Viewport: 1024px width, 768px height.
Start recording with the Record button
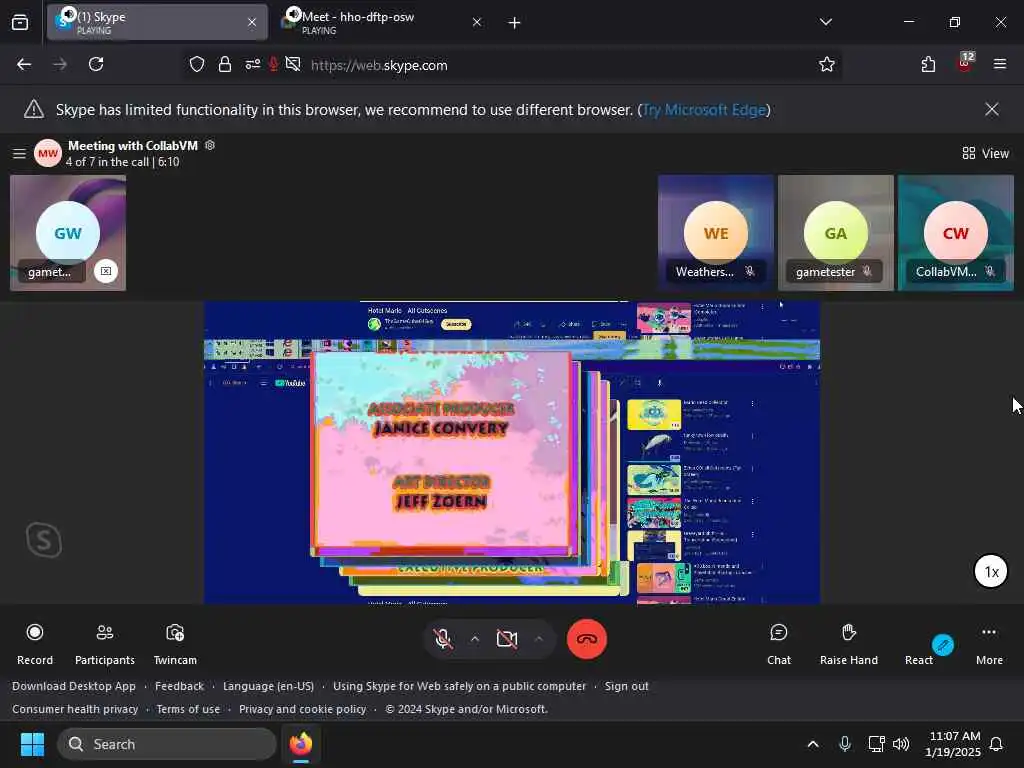[35, 644]
